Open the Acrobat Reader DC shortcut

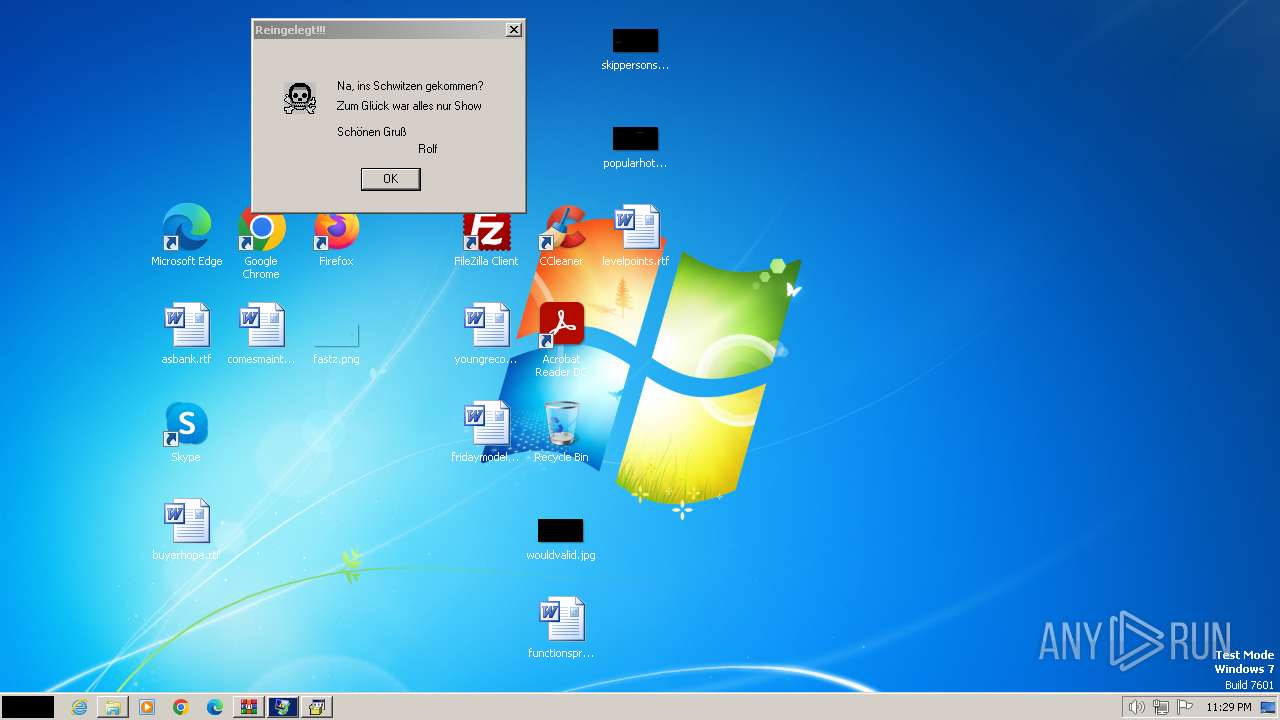[x=561, y=340]
